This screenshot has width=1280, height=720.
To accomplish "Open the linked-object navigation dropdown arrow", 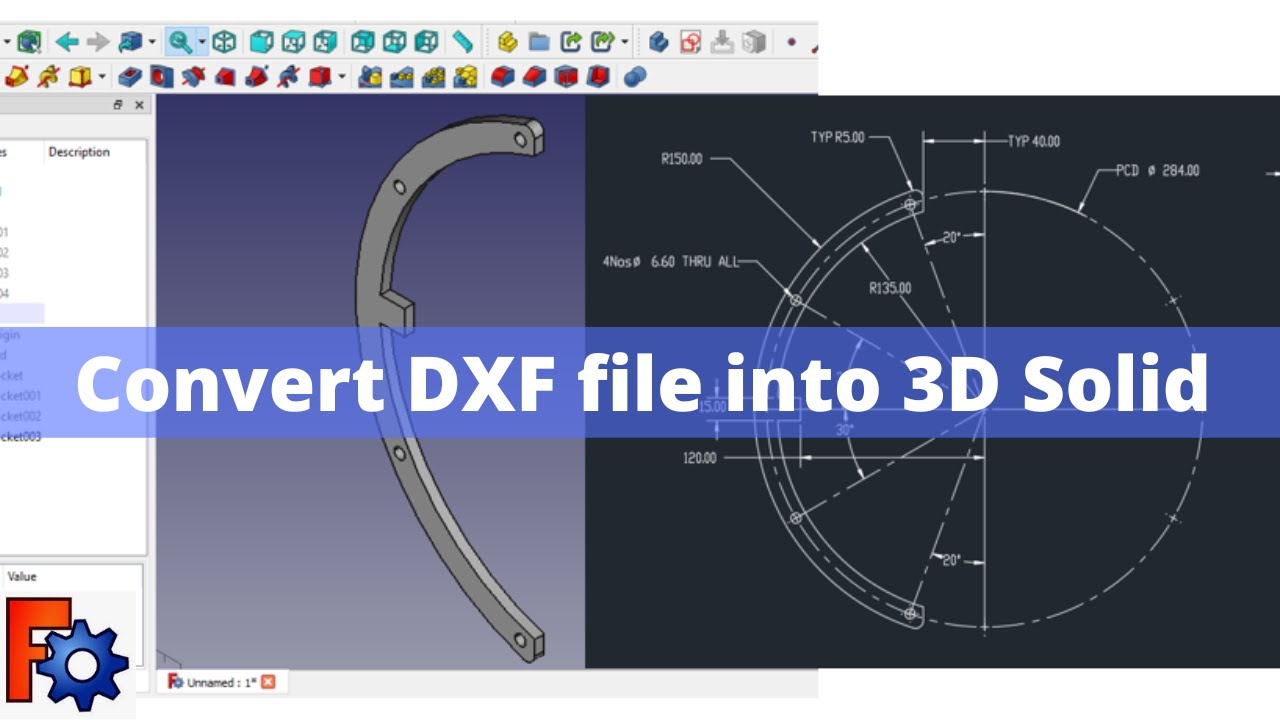I will pos(152,42).
